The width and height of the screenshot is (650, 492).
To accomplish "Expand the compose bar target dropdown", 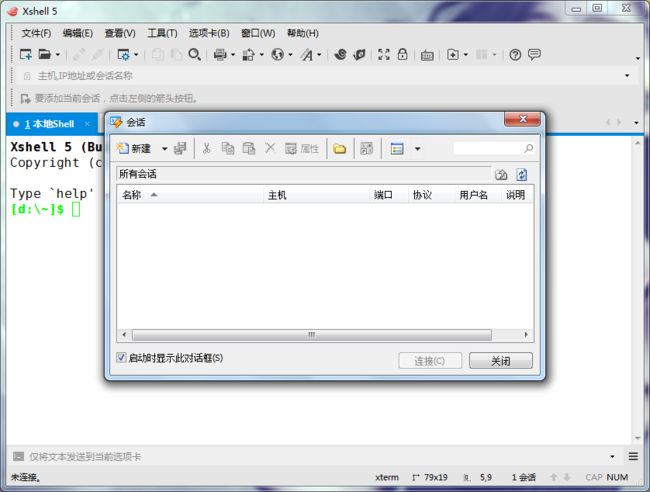I will coord(612,456).
